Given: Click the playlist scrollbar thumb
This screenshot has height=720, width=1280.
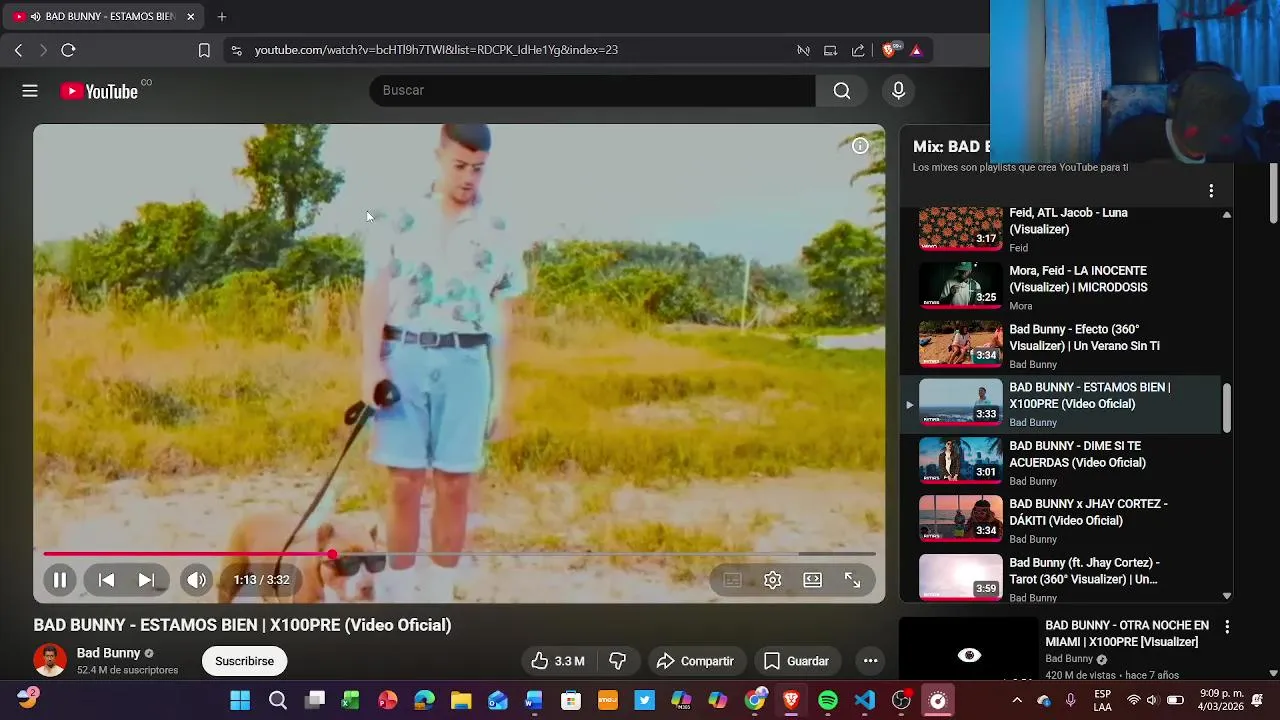Looking at the screenshot, I should tap(1227, 408).
